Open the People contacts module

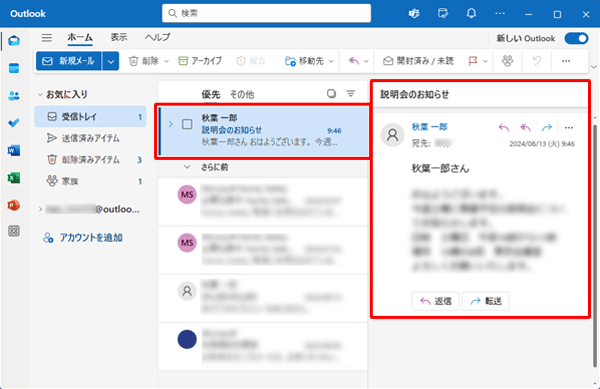pos(14,96)
